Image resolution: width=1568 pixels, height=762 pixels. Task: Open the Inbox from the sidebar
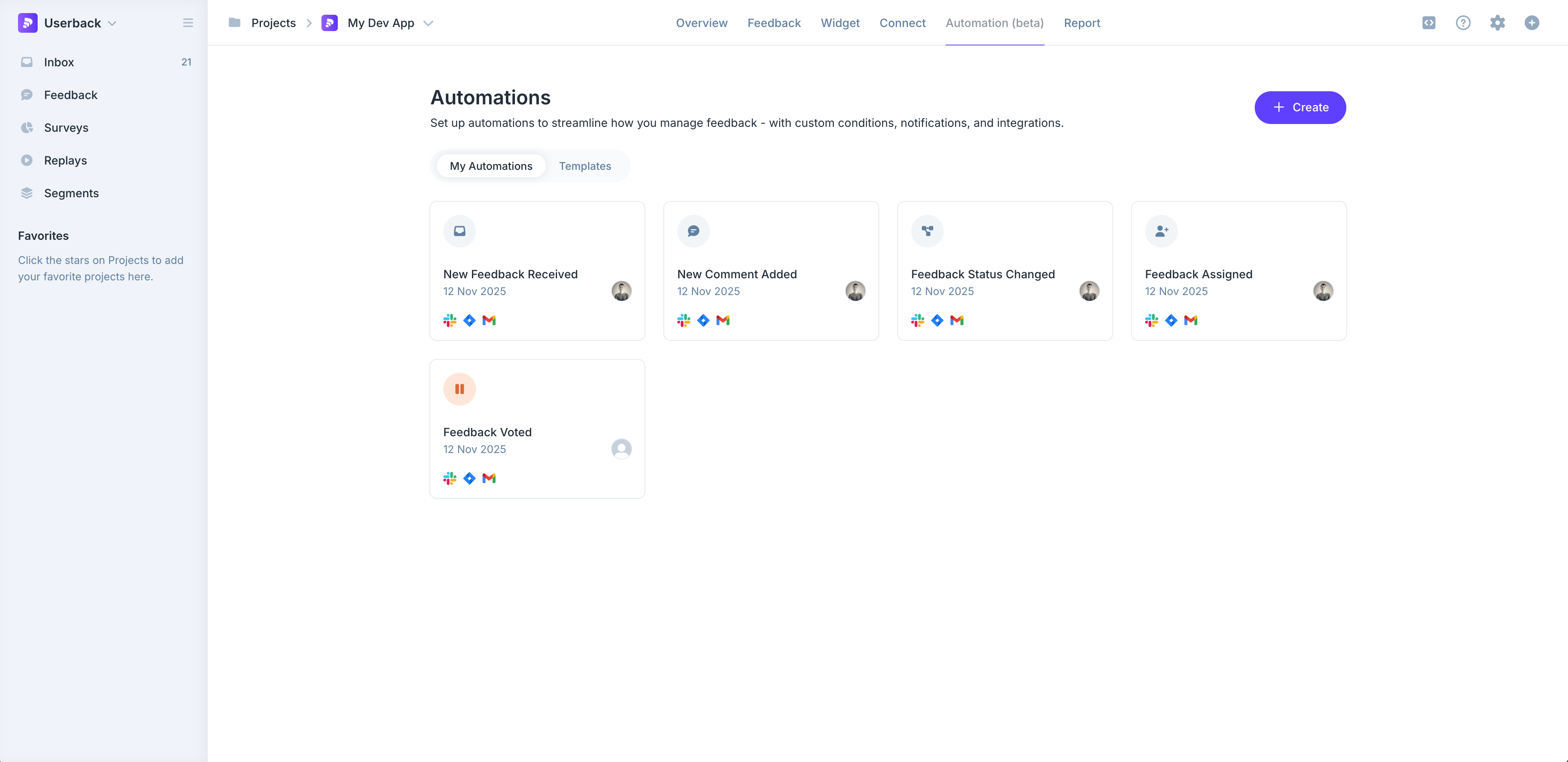pyautogui.click(x=104, y=62)
